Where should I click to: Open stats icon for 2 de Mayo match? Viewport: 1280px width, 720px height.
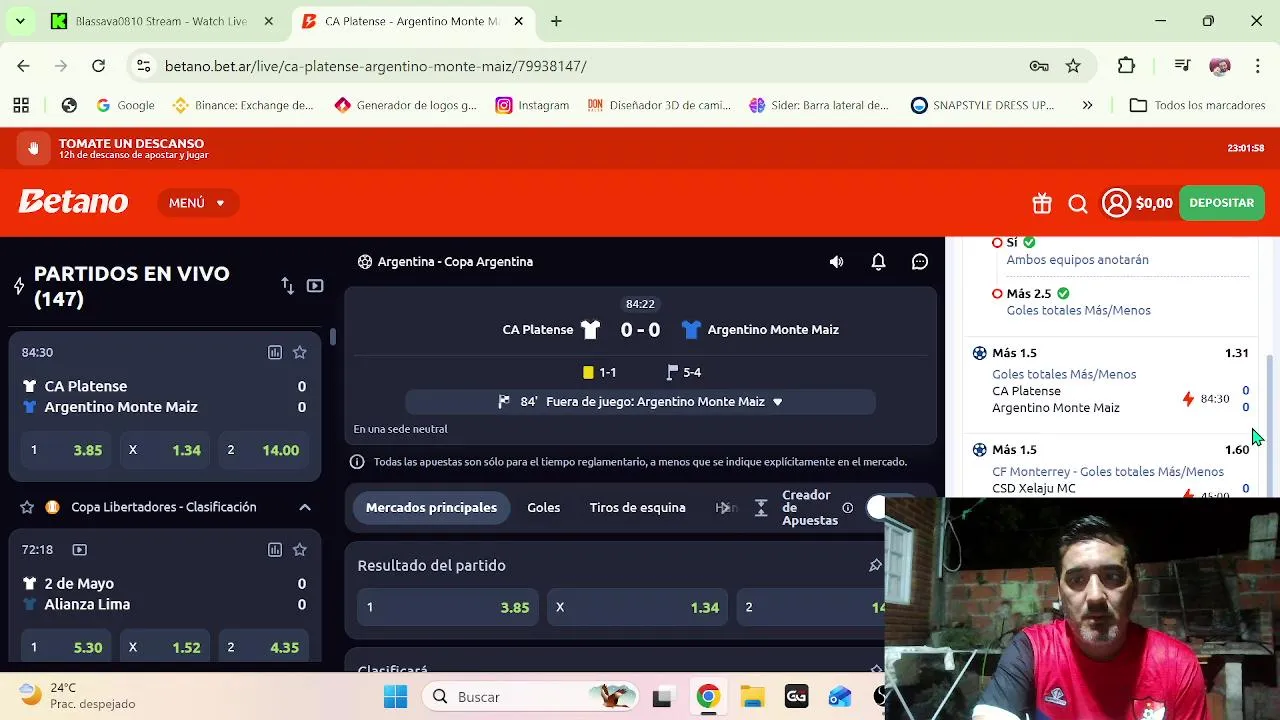275,549
